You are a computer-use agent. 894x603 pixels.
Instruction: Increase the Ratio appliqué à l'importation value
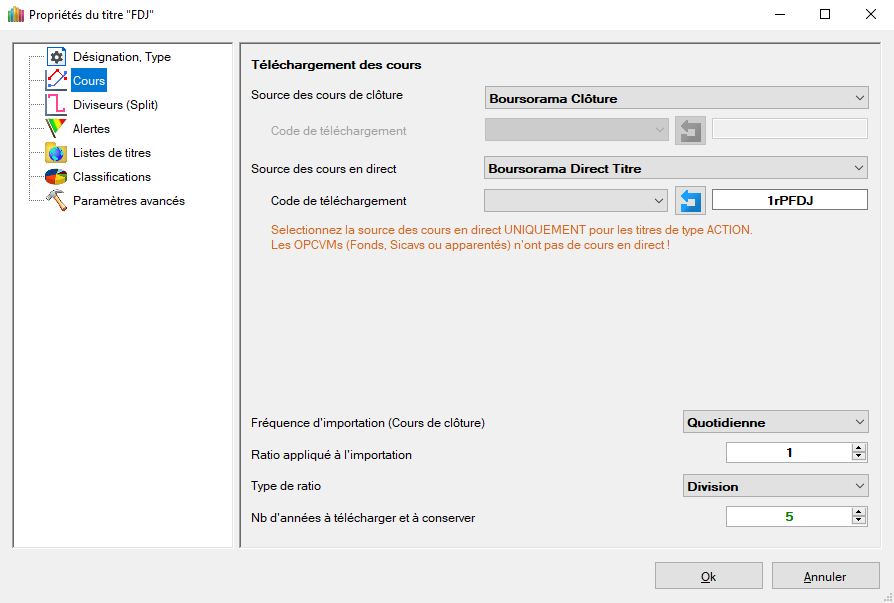pos(858,448)
